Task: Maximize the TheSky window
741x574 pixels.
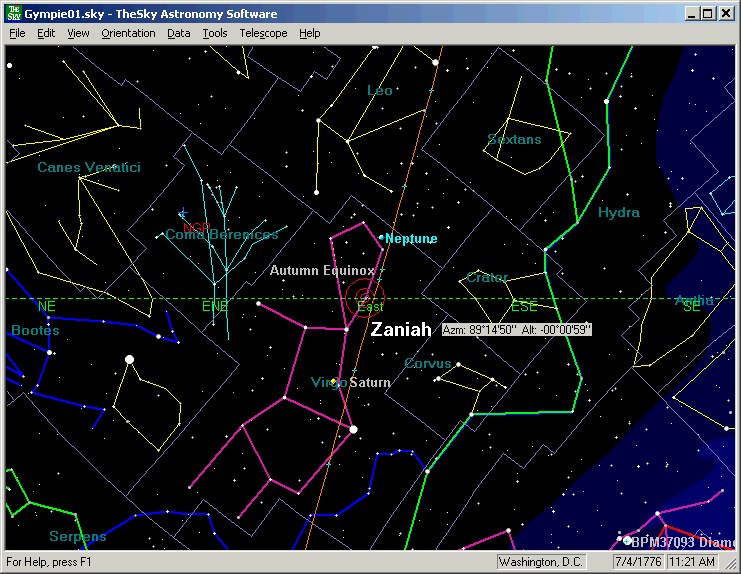Action: point(708,14)
